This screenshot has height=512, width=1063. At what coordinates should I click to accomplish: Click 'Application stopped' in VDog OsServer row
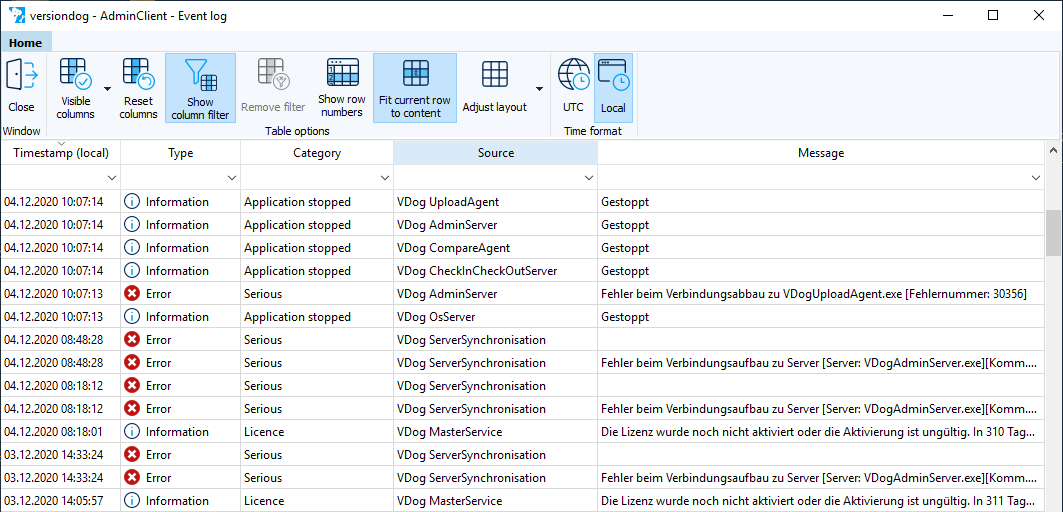(297, 317)
